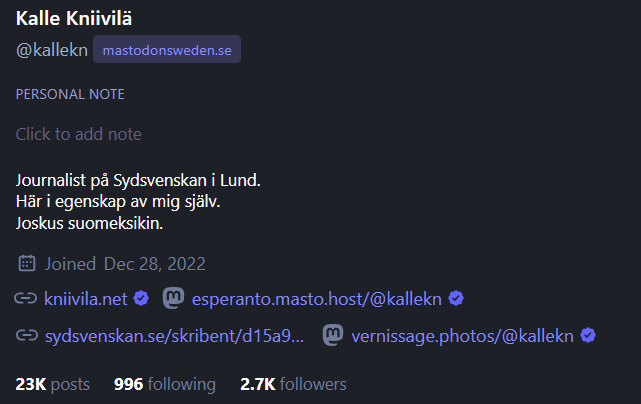The image size is (641, 404).
Task: Click the verified badge after kniivila.net
Action: (x=142, y=298)
